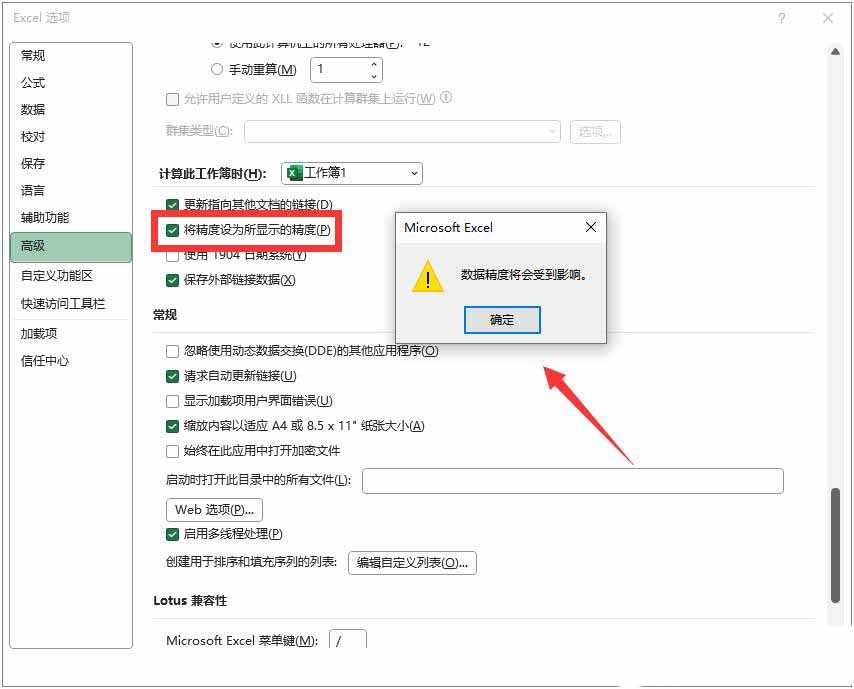Toggle 缩放内容以适应 A4 checkbox
854x689 pixels.
pos(172,426)
